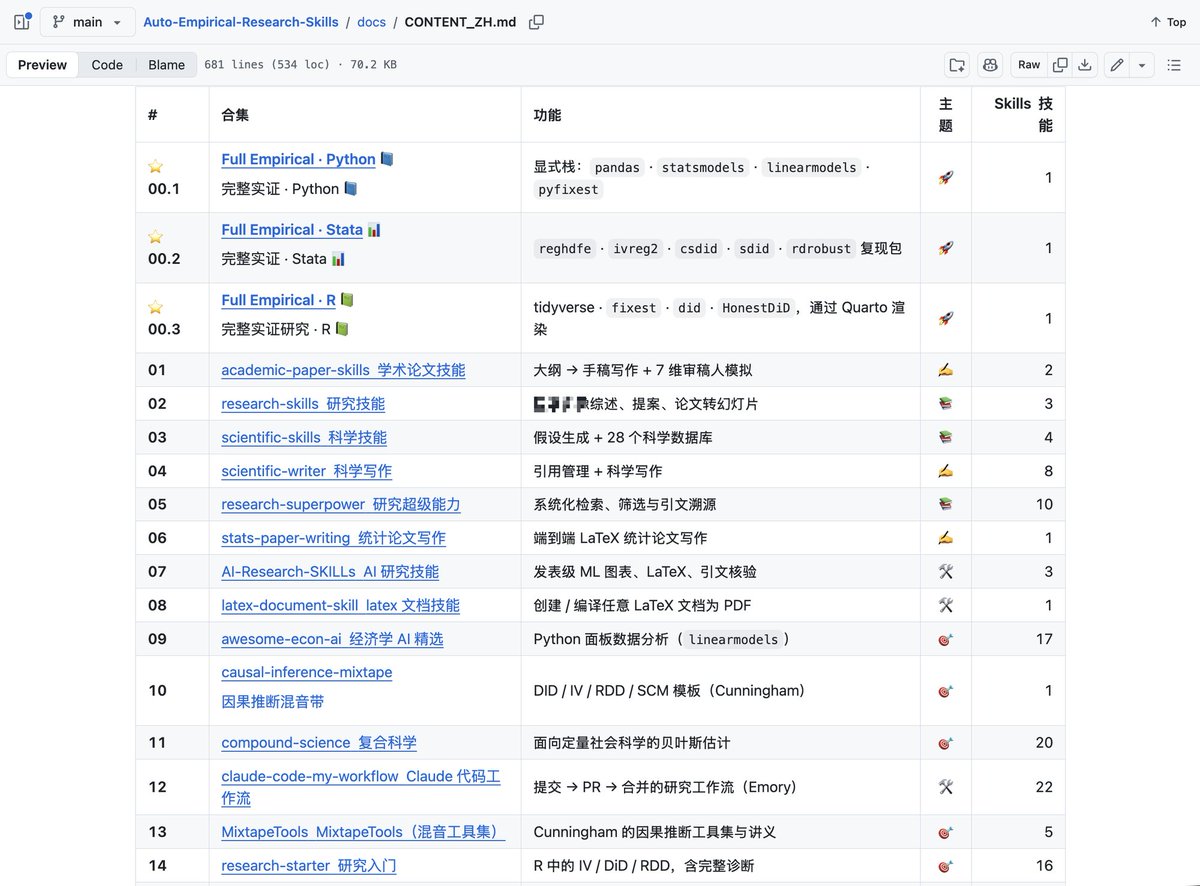Click books emoji in scientific-skills row
The height and width of the screenshot is (886, 1200).
coord(946,437)
